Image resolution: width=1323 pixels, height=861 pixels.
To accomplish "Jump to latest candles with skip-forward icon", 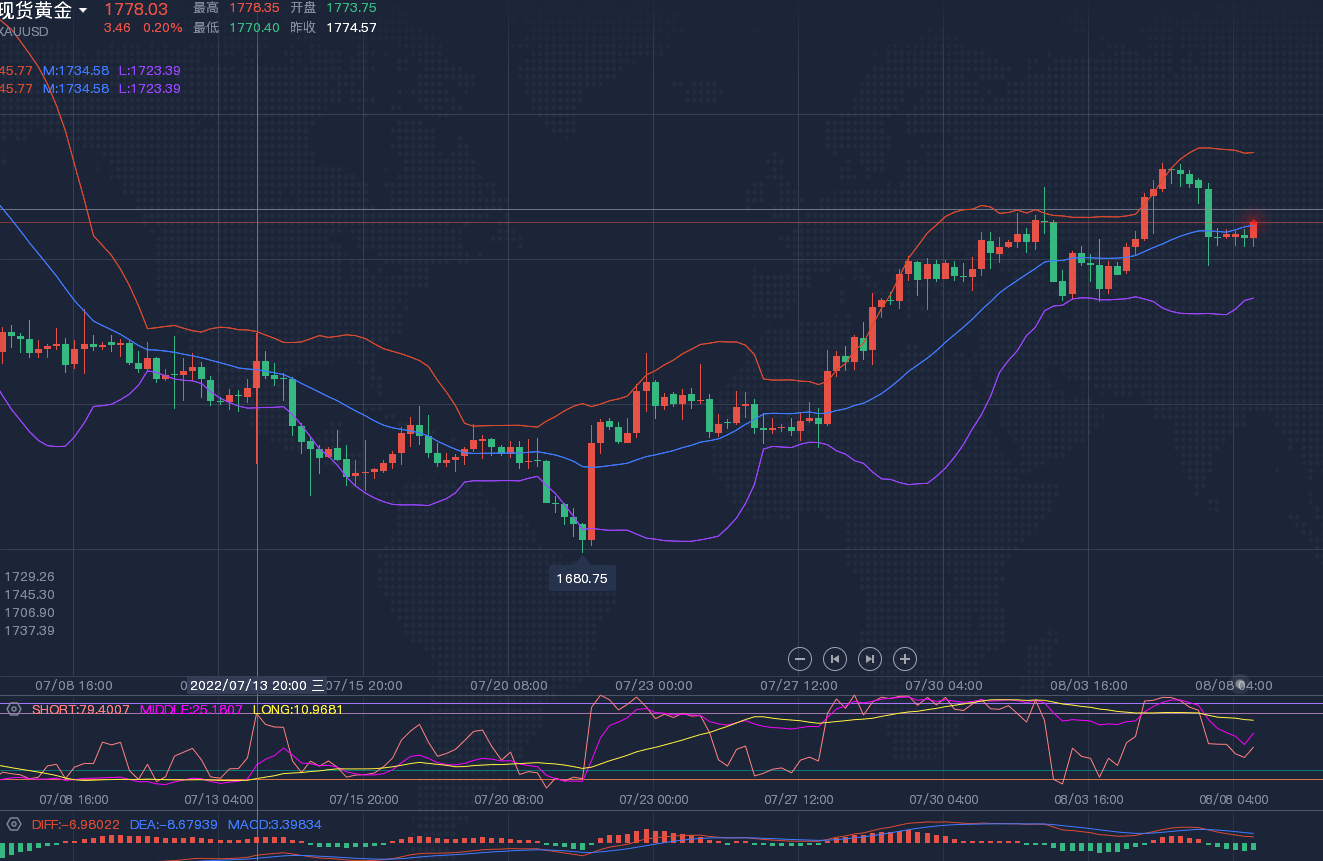I will (870, 659).
